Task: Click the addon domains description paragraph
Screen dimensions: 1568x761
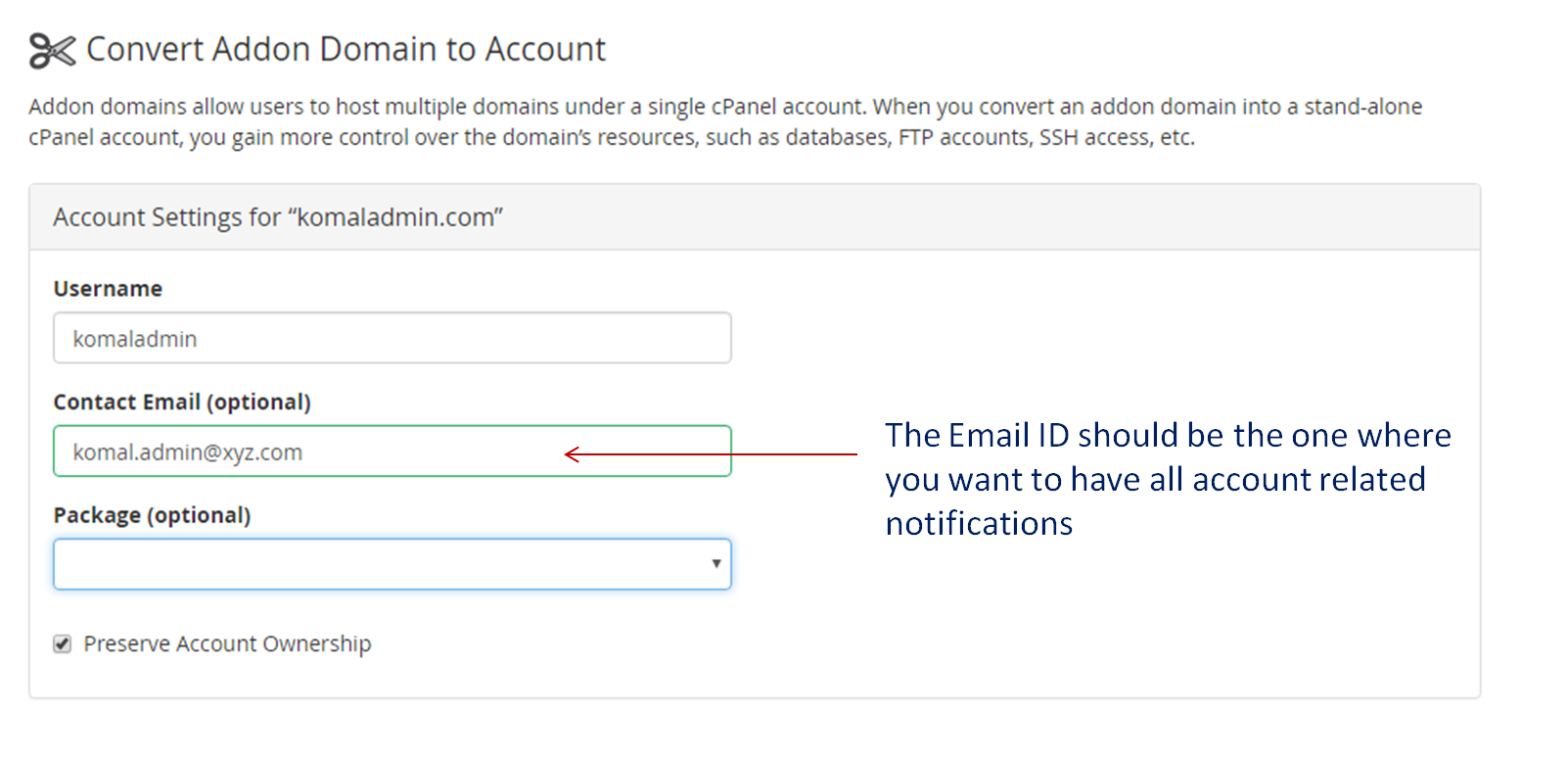Action: pyautogui.click(x=725, y=121)
